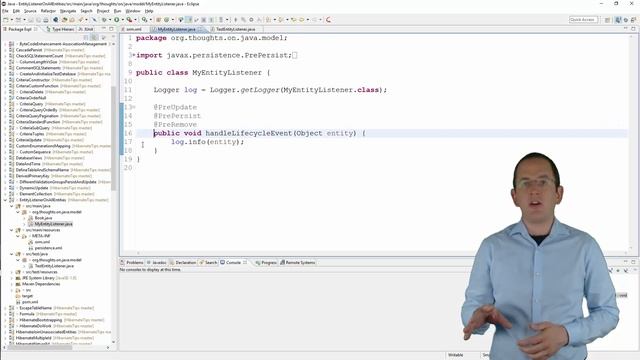The width and height of the screenshot is (640, 360).
Task: Open the Window menu
Action: (x=133, y=11)
